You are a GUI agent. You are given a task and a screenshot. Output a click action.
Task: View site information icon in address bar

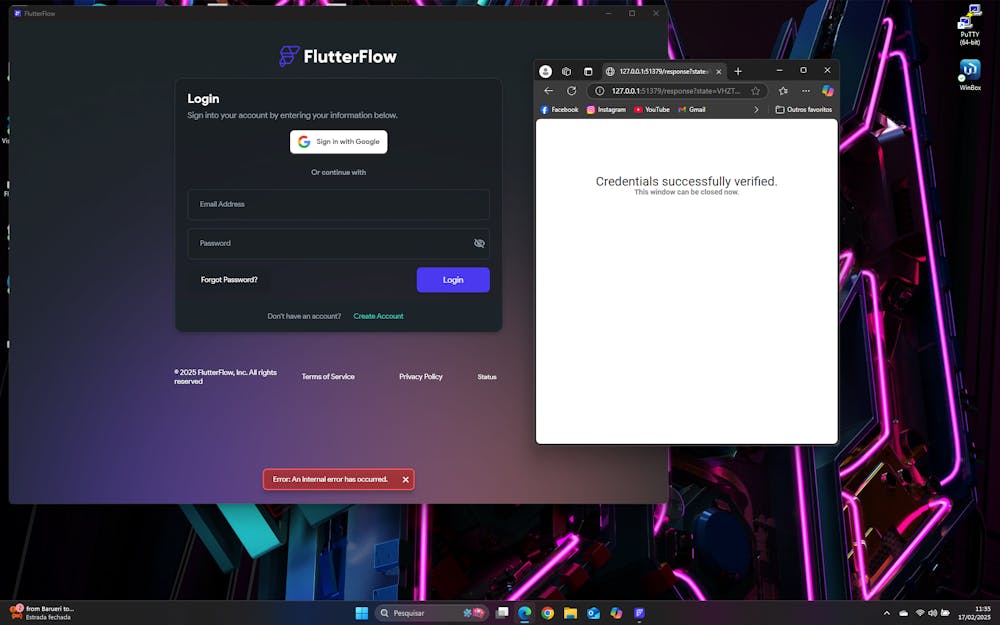[599, 91]
